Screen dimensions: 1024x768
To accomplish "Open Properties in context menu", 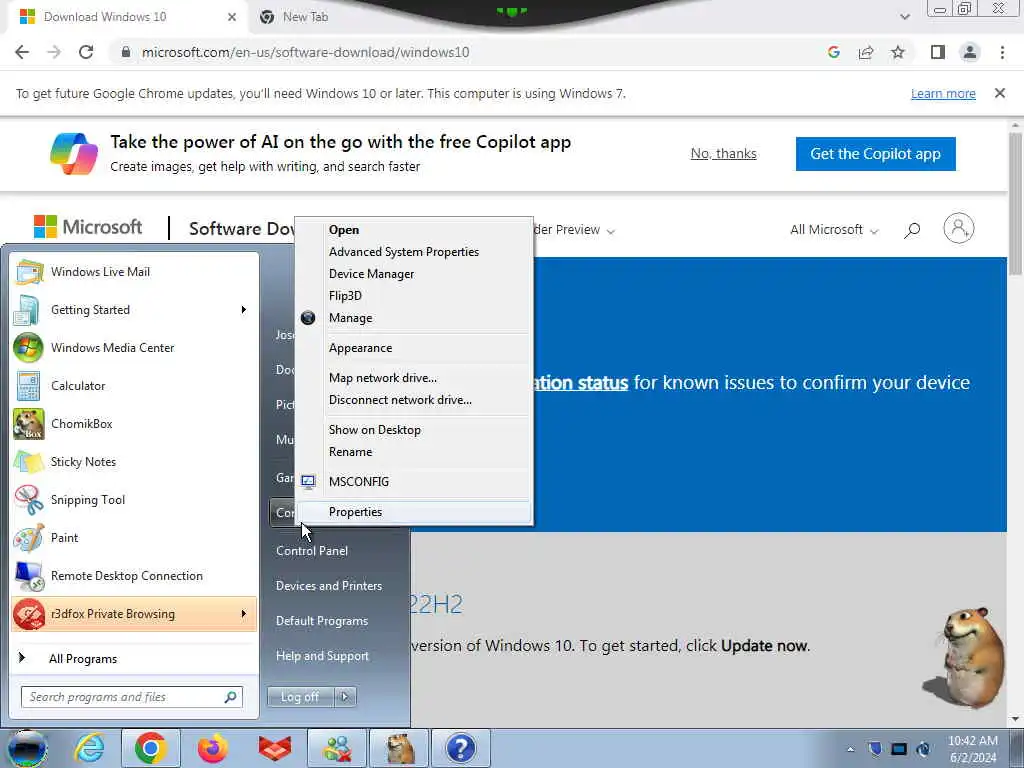I will pos(414,512).
